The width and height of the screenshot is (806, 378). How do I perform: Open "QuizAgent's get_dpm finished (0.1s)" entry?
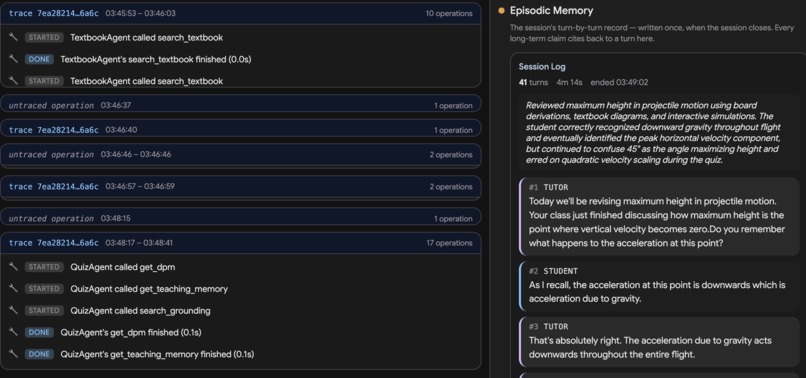[x=241, y=332]
